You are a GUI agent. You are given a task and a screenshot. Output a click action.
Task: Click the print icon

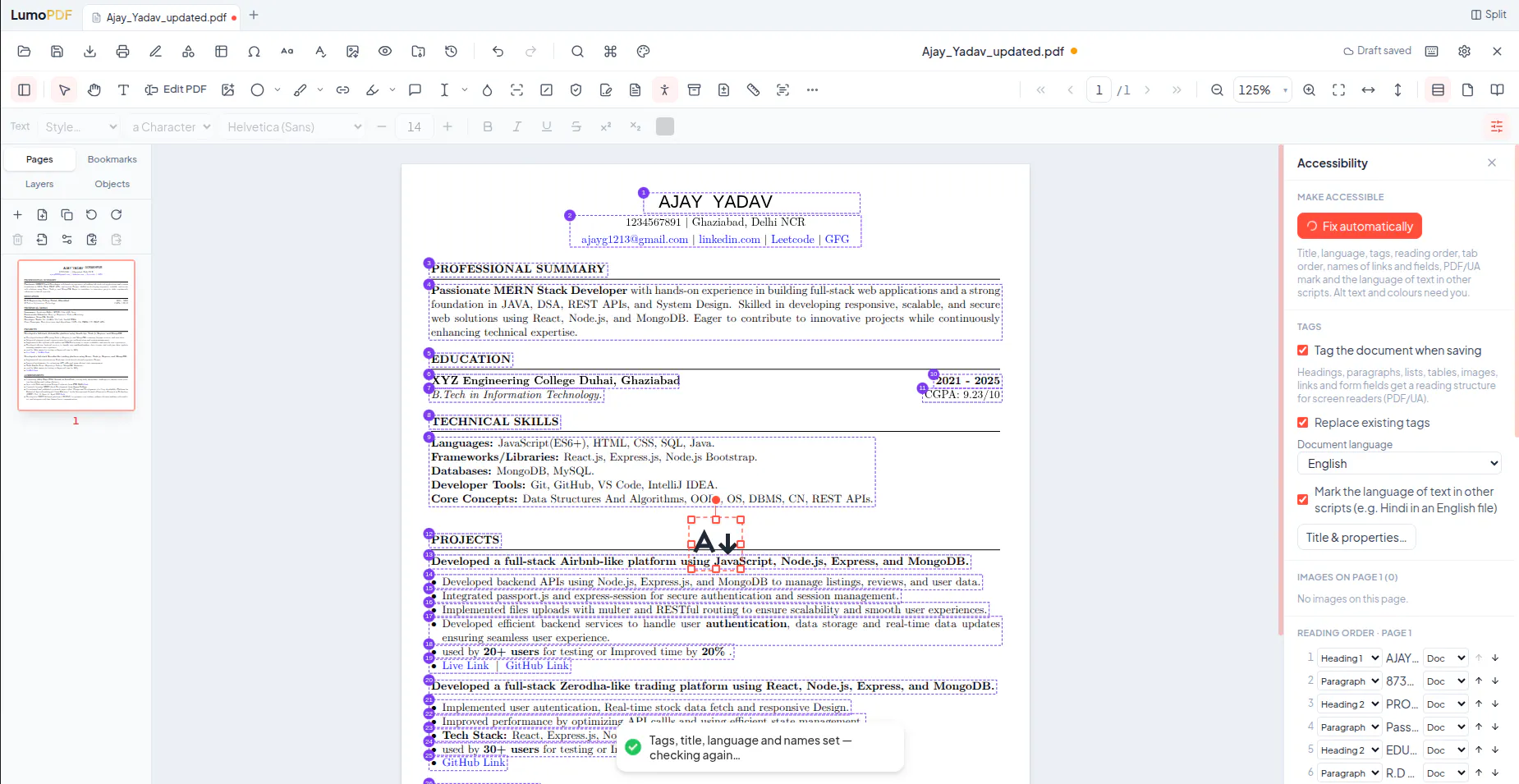[x=122, y=51]
